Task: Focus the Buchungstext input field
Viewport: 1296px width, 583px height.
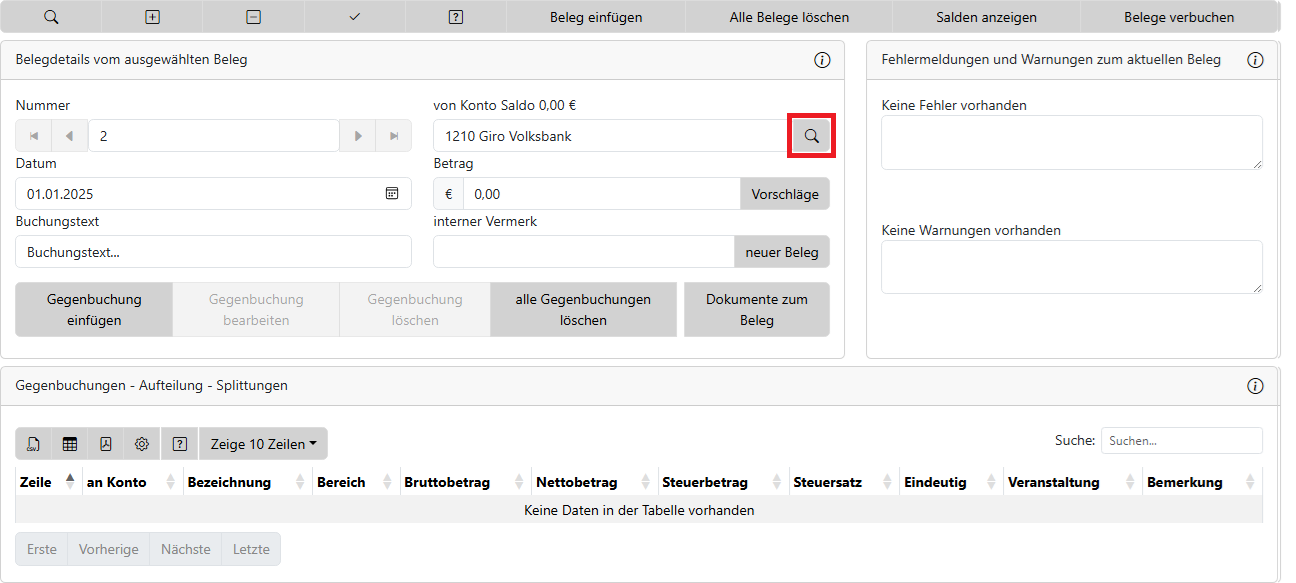Action: point(213,252)
